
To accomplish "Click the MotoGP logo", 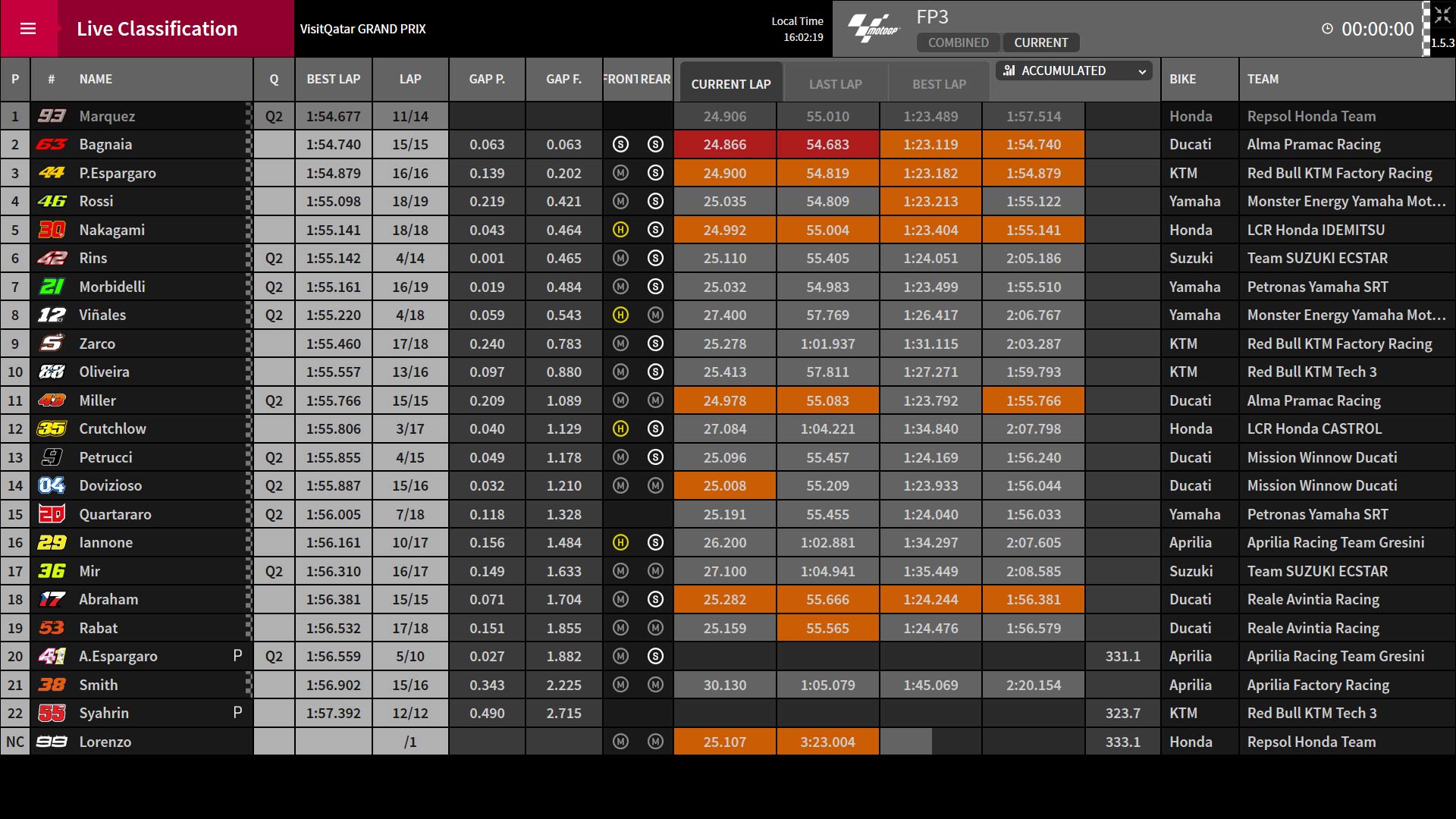I will (x=873, y=28).
